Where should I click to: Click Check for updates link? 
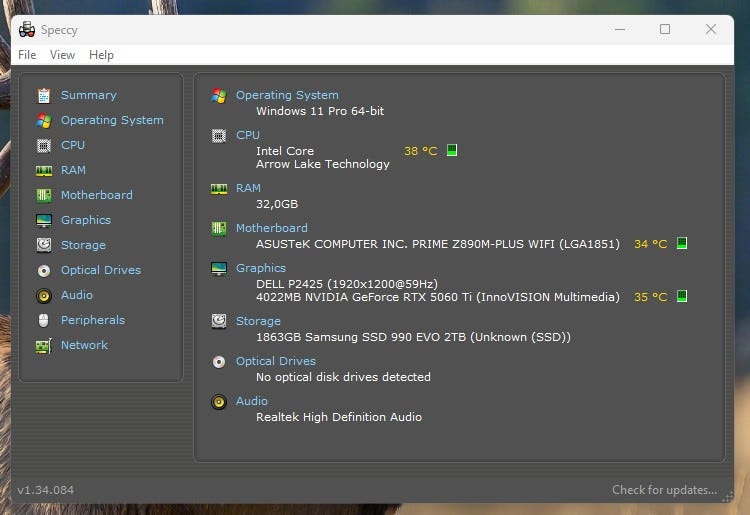click(664, 490)
